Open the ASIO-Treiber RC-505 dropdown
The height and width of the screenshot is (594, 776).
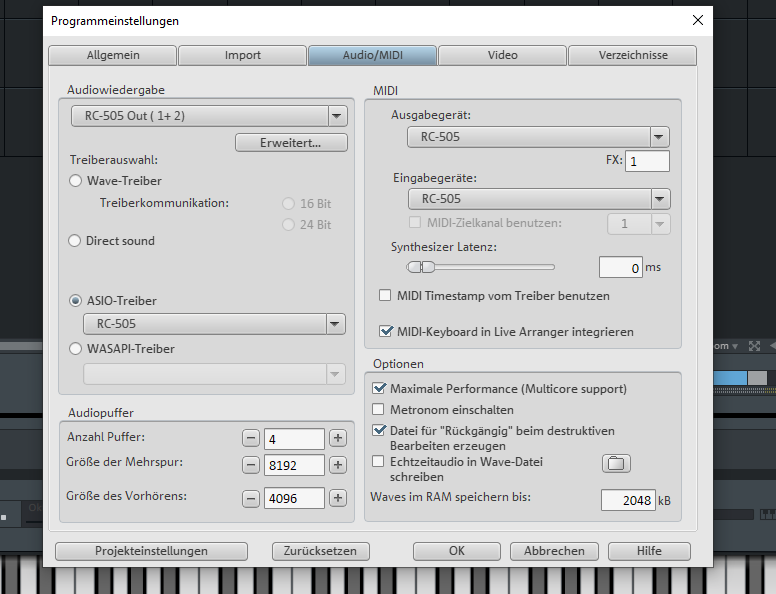pyautogui.click(x=214, y=324)
